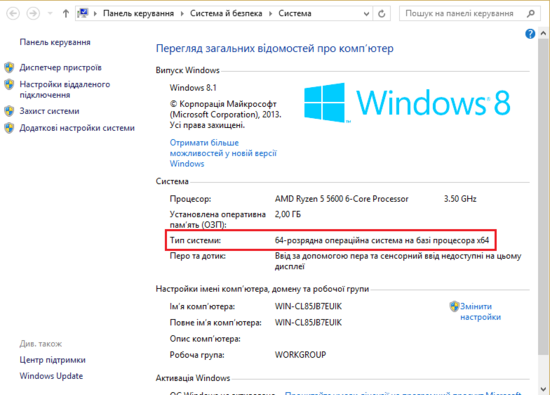The height and width of the screenshot is (395, 550).
Task: Click the 'WORKGROUP' value
Action: (x=300, y=355)
